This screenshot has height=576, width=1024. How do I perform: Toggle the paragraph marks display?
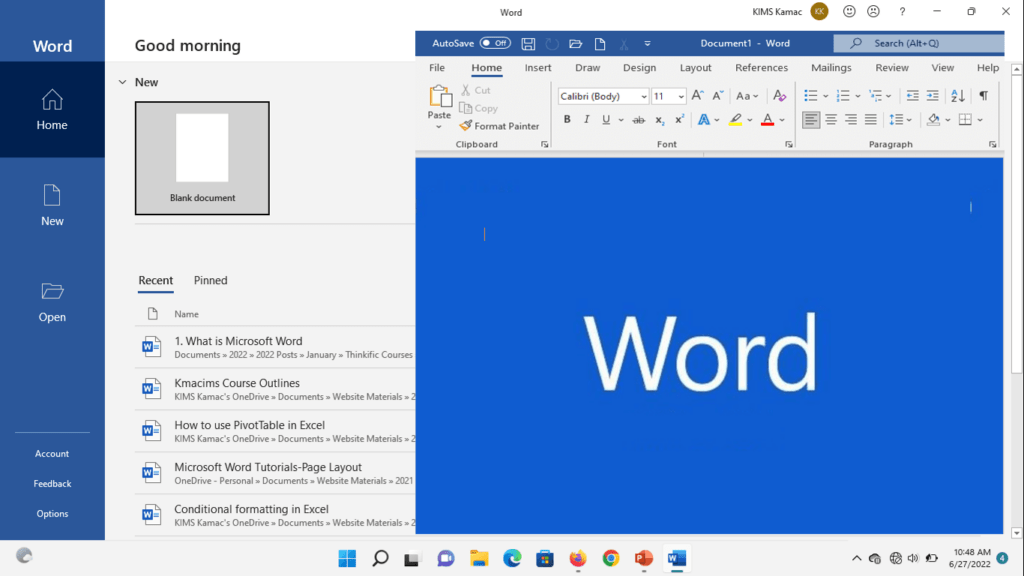[x=983, y=95]
